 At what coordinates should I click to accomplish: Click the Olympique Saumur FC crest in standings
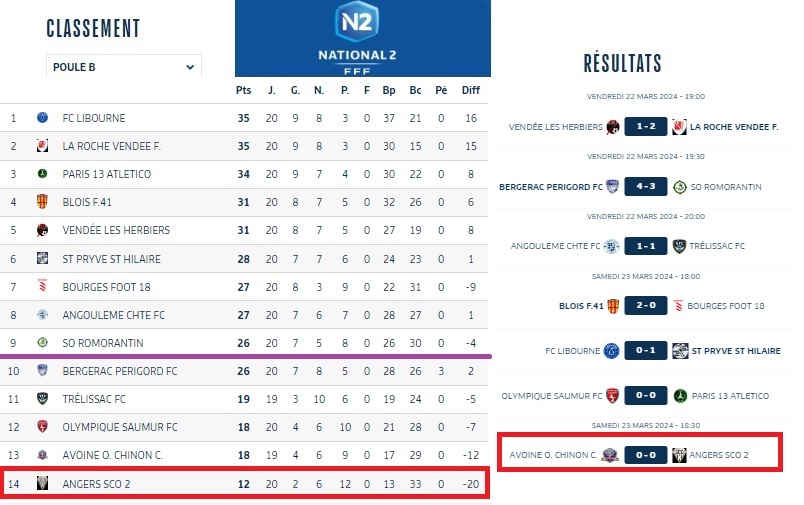pyautogui.click(x=42, y=427)
